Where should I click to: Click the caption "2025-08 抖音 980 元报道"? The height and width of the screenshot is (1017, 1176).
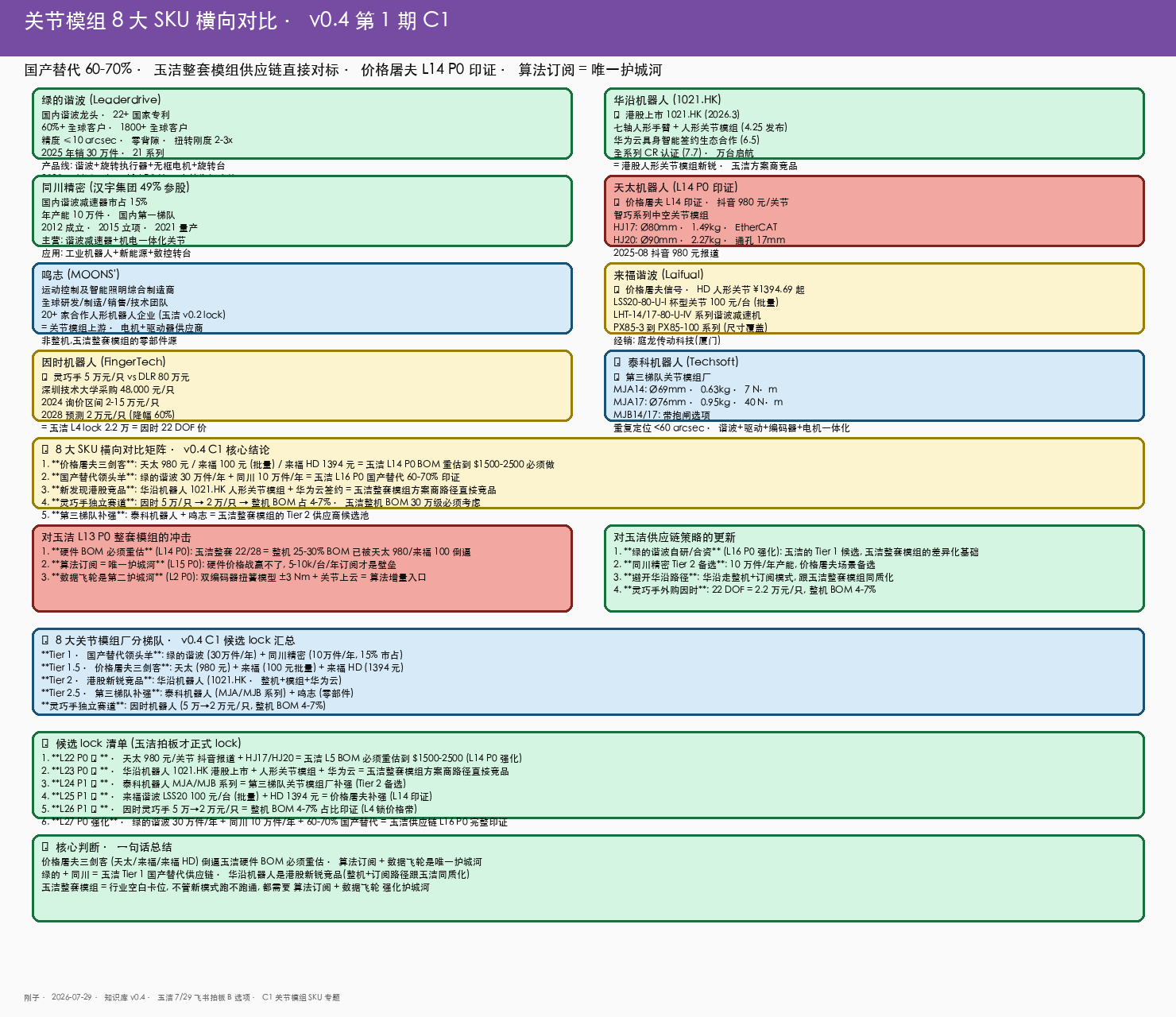click(x=666, y=253)
